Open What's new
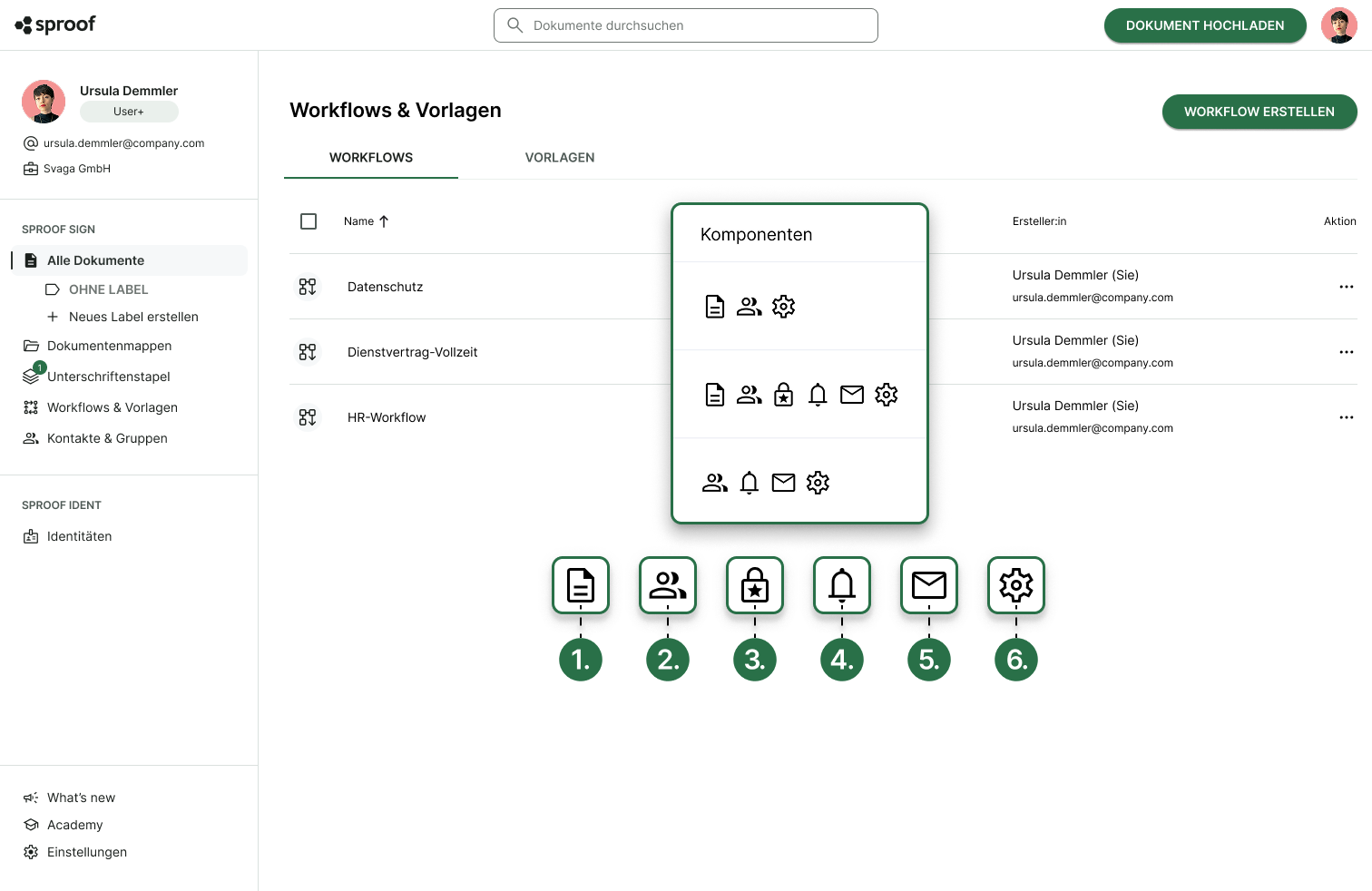Screen dimensions: 1372x891 coord(81,798)
